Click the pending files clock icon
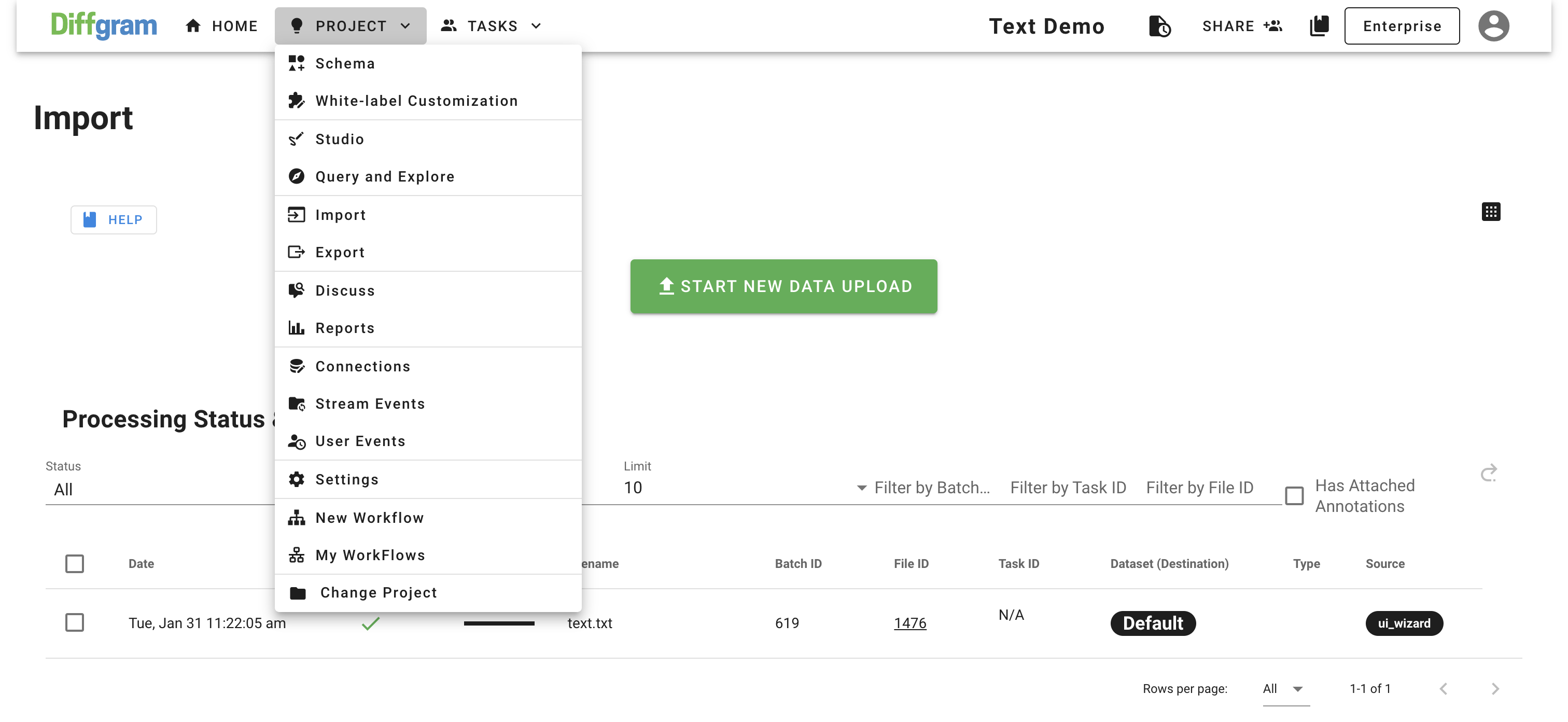This screenshot has width=1568, height=722. 1159,26
